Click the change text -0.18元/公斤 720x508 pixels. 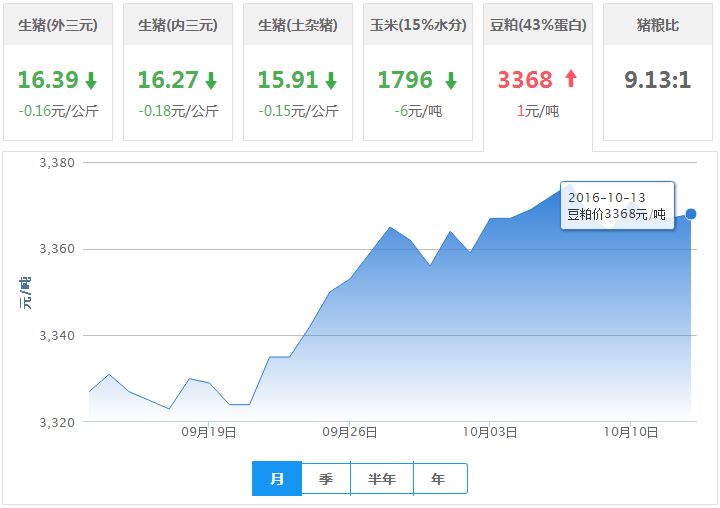pos(179,111)
